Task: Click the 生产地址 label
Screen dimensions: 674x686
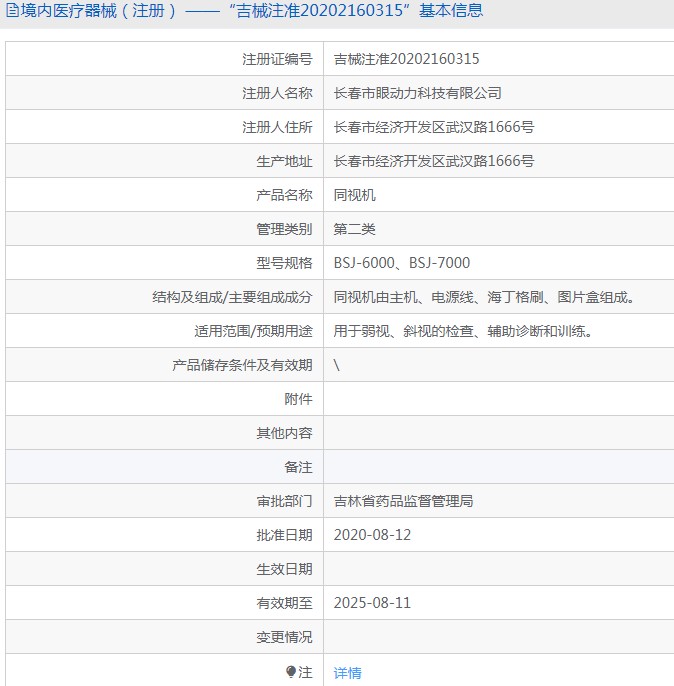Action: [284, 161]
